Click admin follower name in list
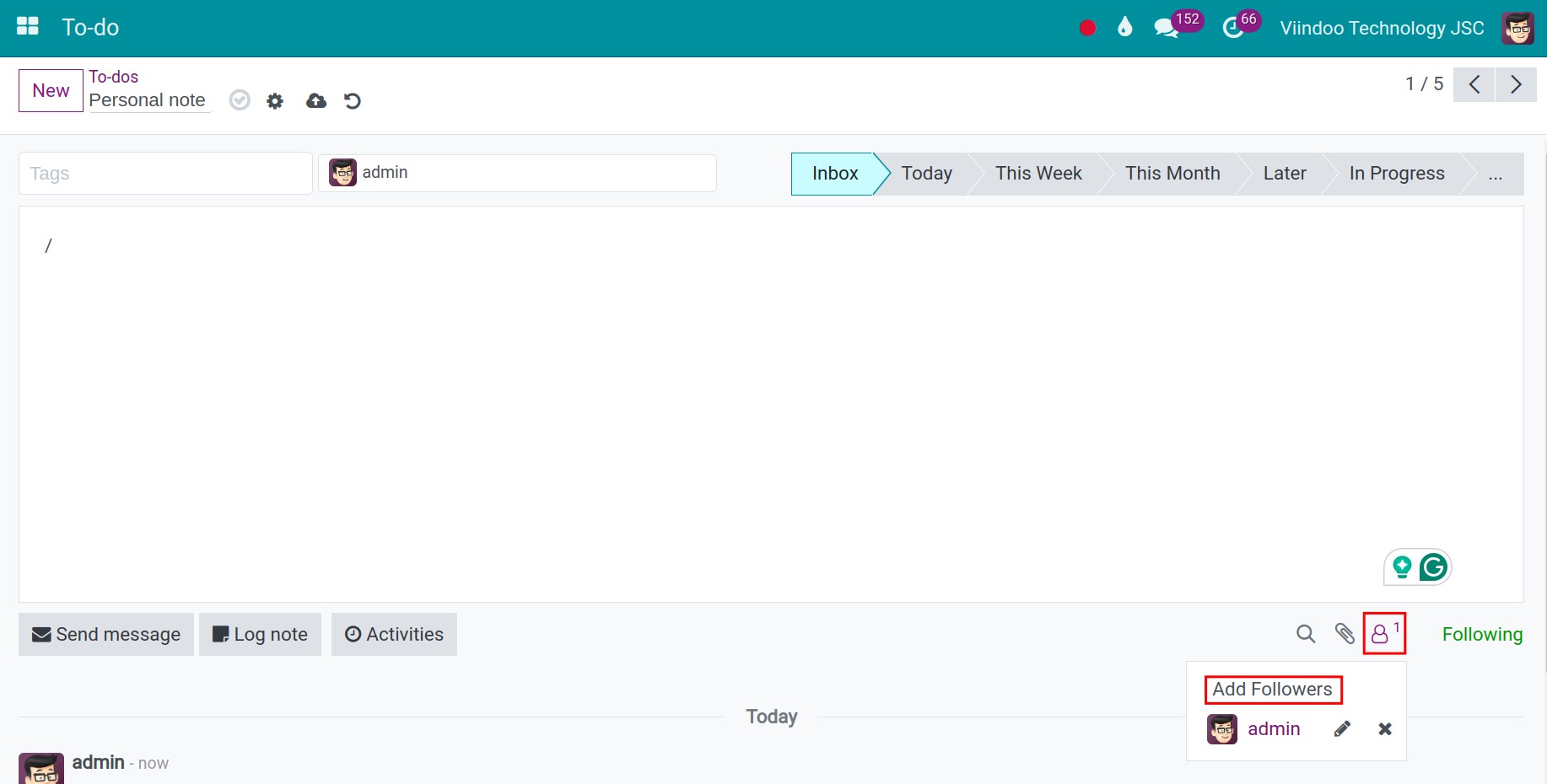The width and height of the screenshot is (1547, 784). click(x=1274, y=728)
